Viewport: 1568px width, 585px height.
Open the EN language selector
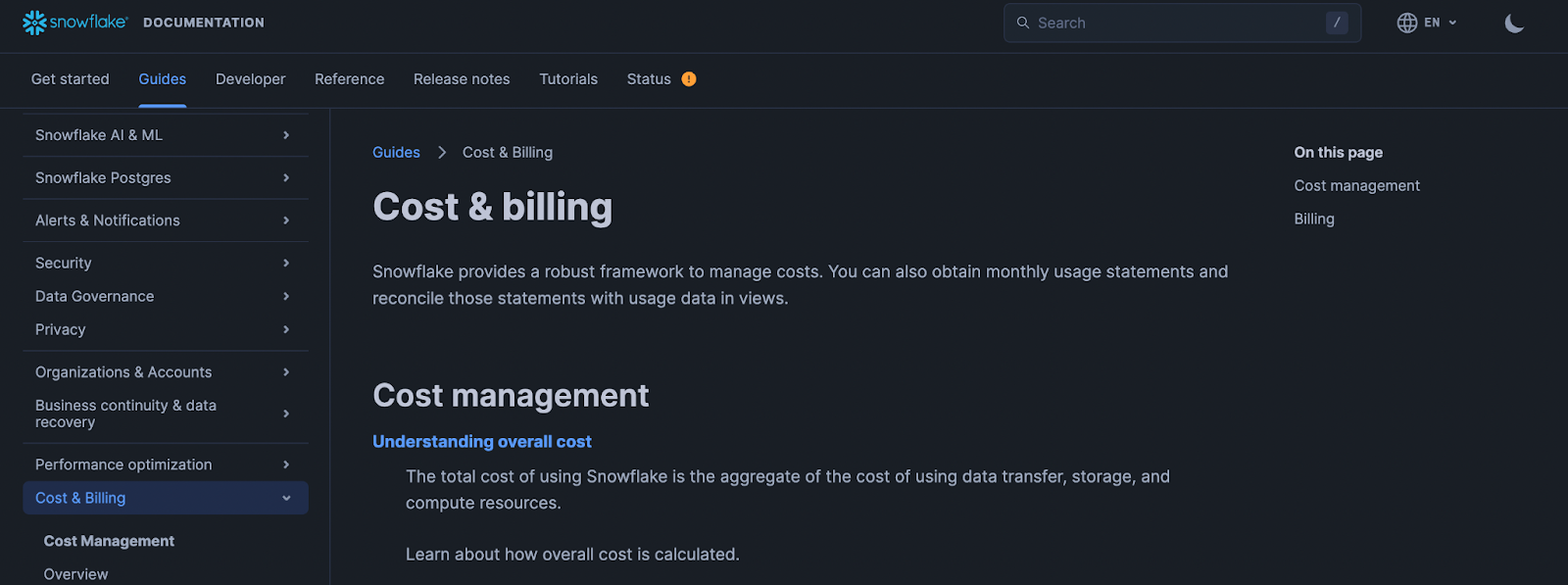(x=1427, y=23)
